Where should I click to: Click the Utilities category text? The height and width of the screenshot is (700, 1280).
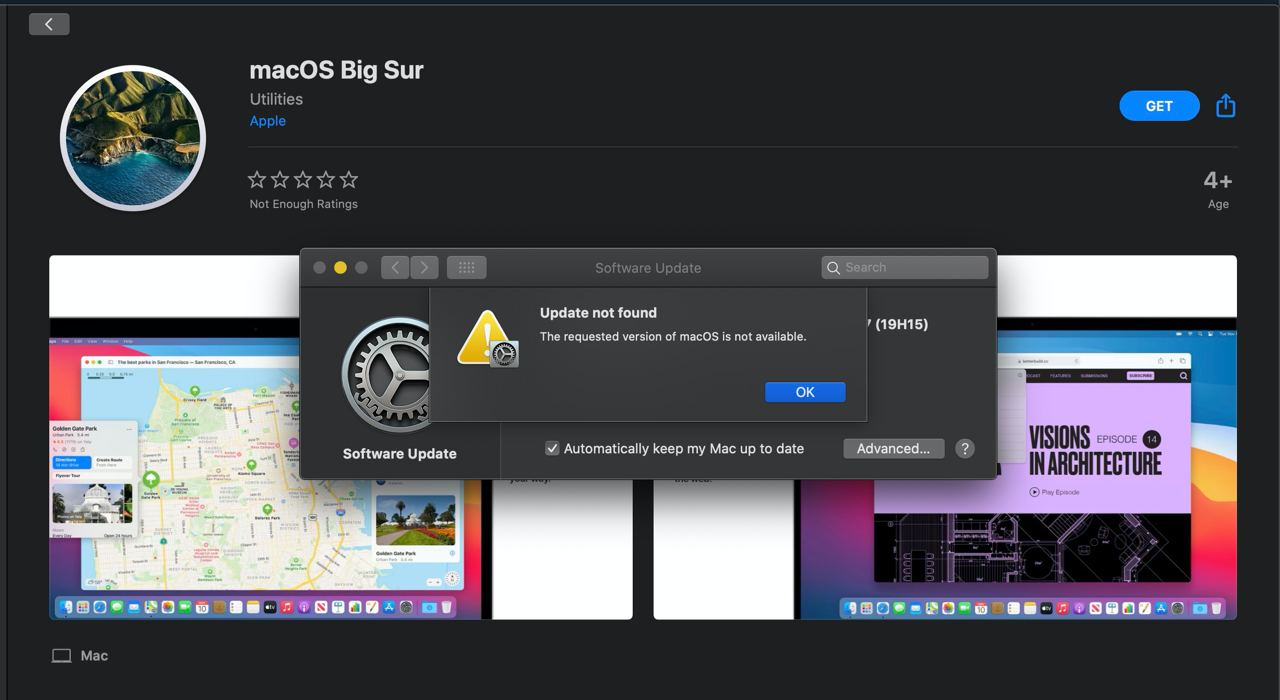(x=276, y=99)
